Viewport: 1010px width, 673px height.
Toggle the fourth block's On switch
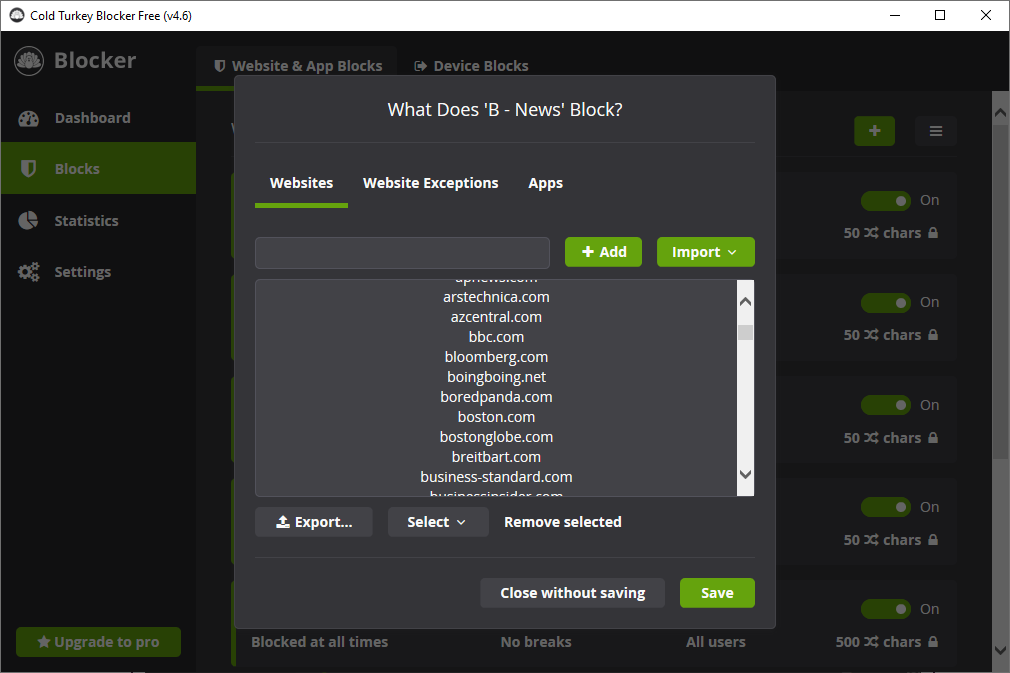886,507
